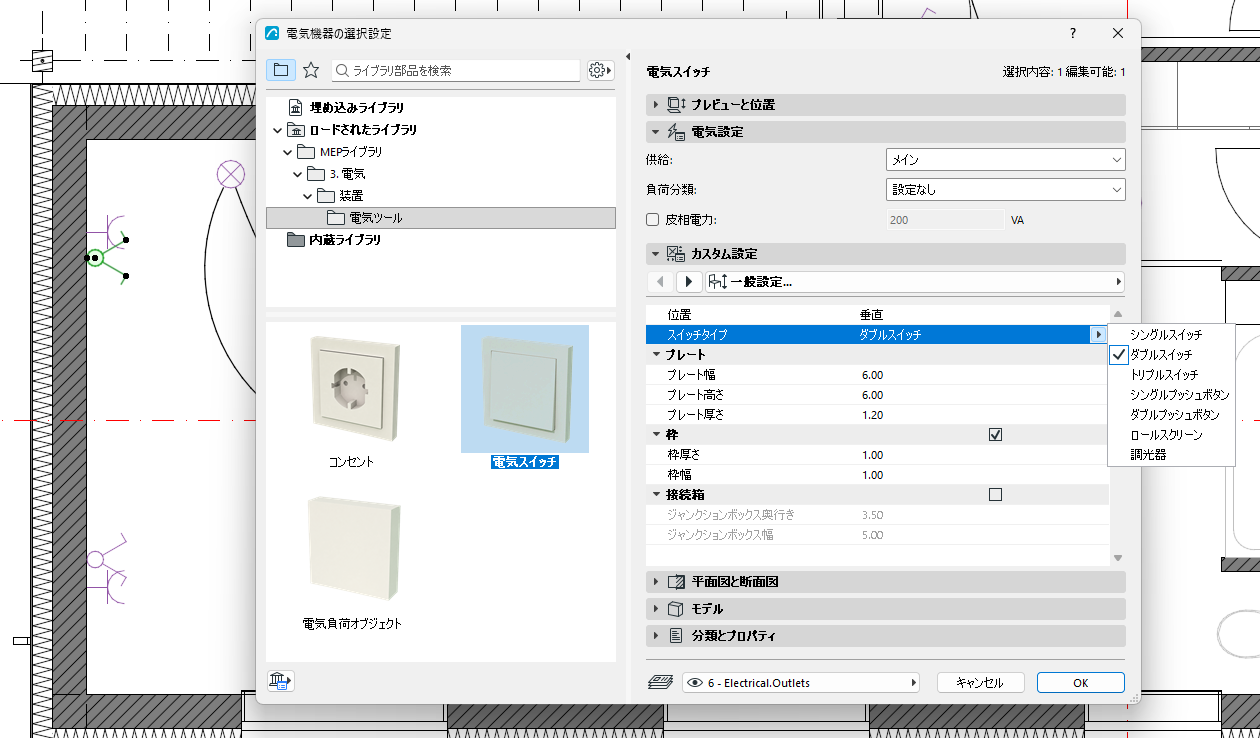Choose トリプルスイッチ from the switch type menu
1260x738 pixels.
1172,375
